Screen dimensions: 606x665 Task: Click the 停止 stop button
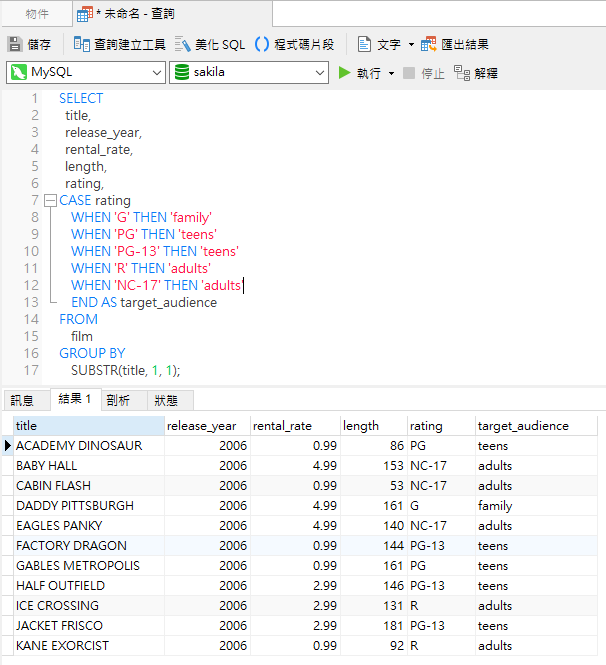point(409,73)
